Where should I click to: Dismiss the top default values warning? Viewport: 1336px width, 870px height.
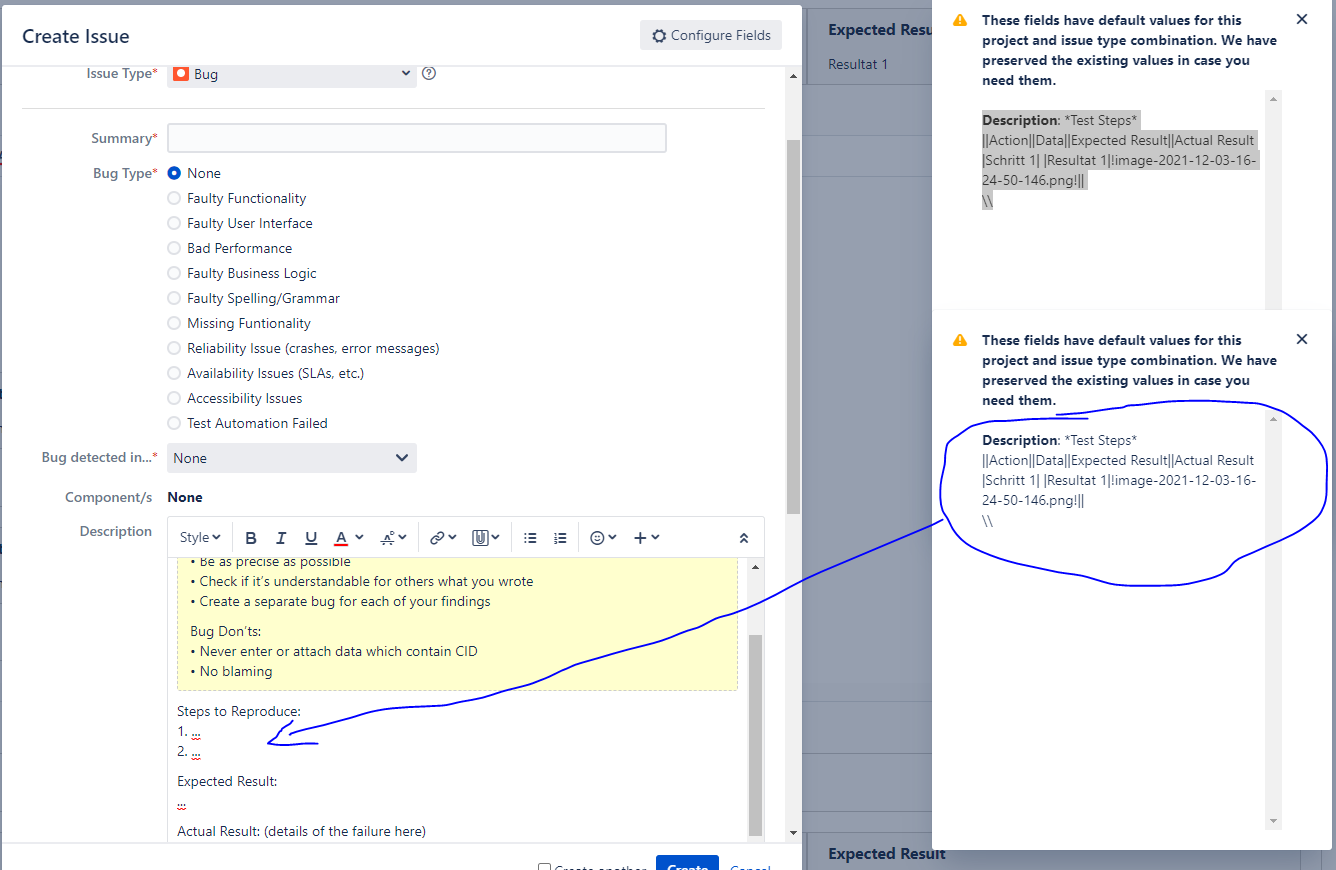click(1301, 19)
